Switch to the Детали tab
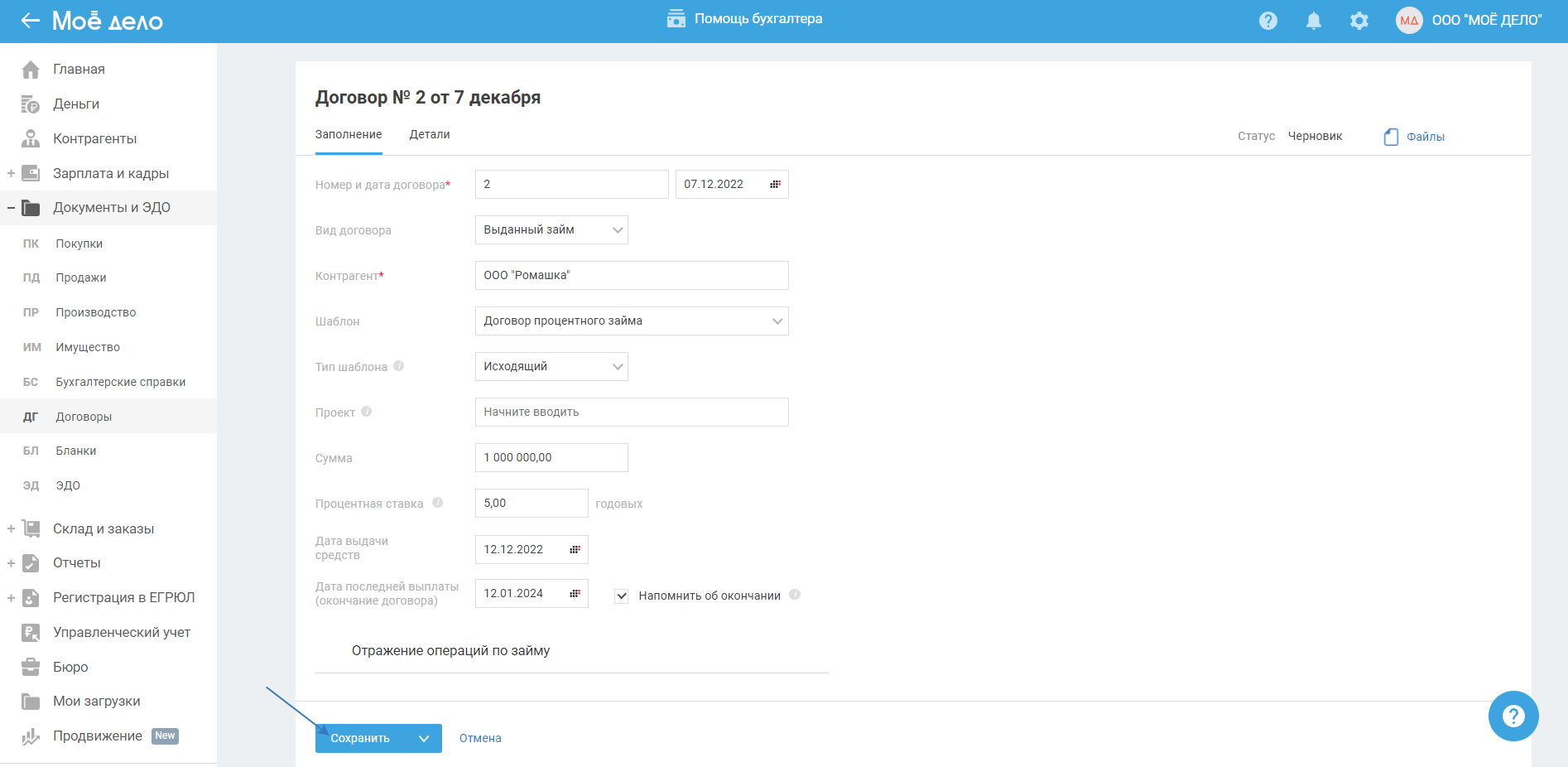This screenshot has height=767, width=1568. tap(430, 134)
